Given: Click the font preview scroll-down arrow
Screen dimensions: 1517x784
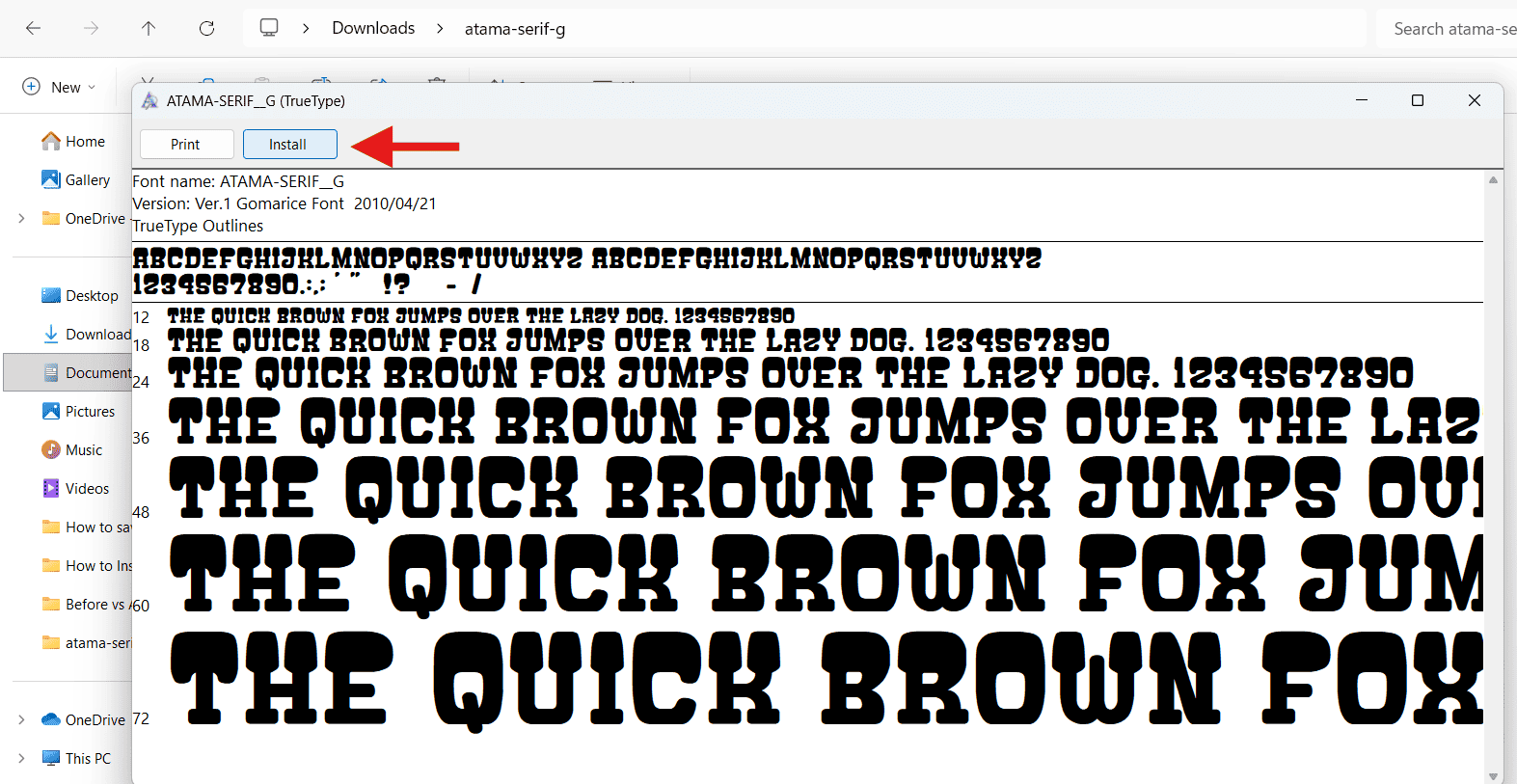Looking at the screenshot, I should coord(1493,775).
